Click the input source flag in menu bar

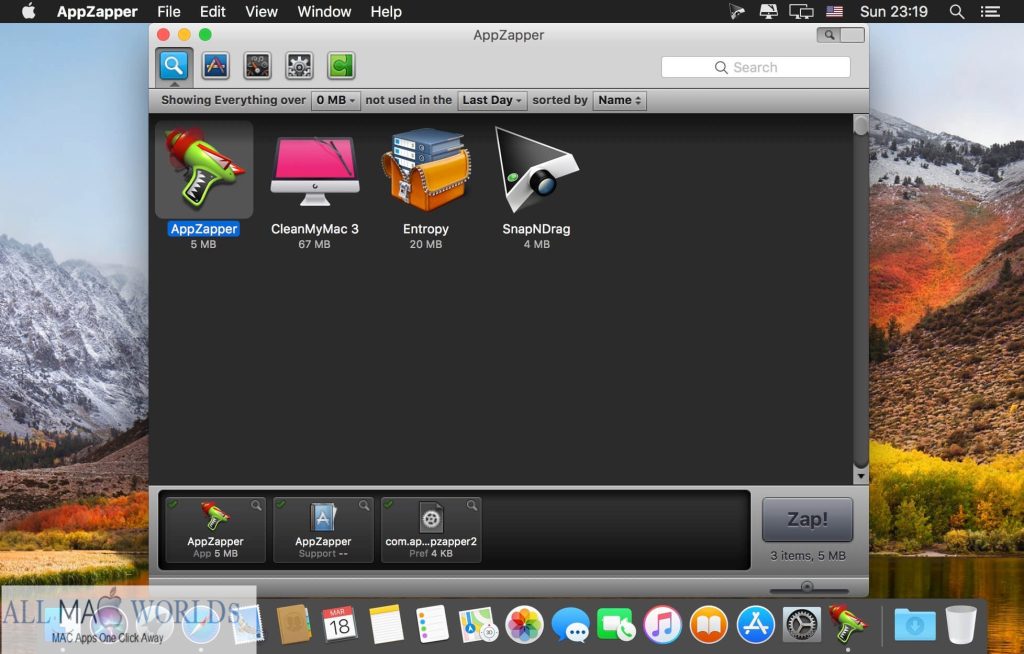[834, 12]
